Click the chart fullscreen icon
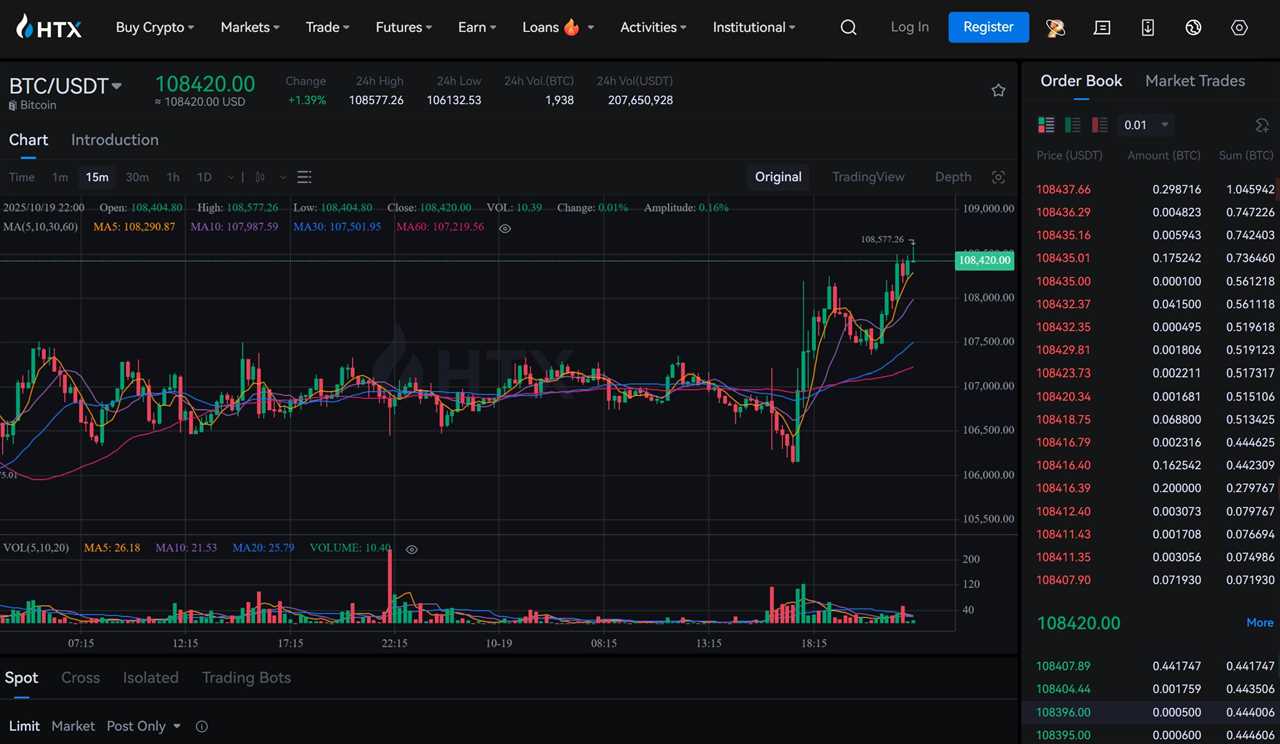This screenshot has height=744, width=1280. coord(998,177)
